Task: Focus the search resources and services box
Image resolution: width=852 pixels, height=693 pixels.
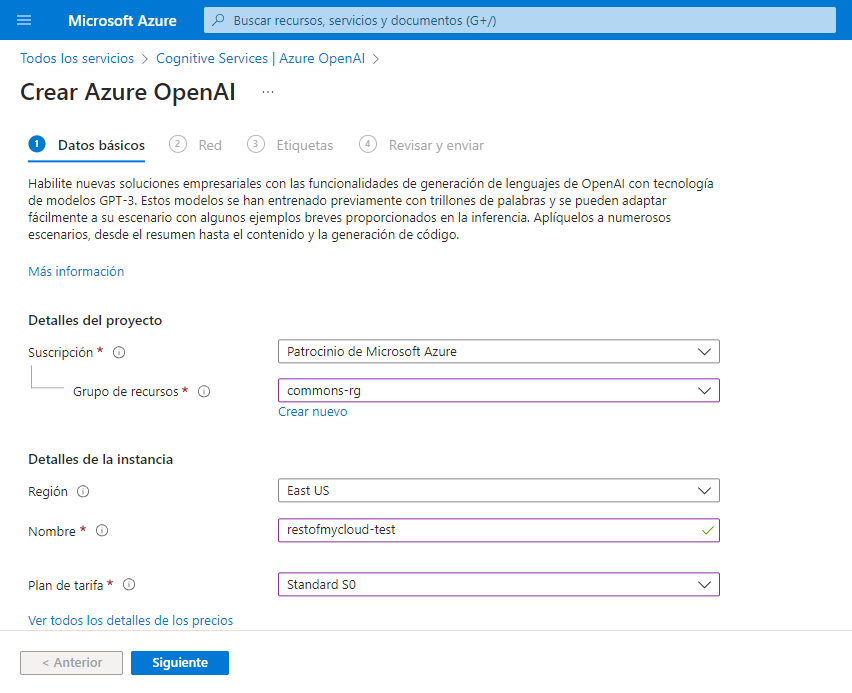Action: tap(519, 20)
